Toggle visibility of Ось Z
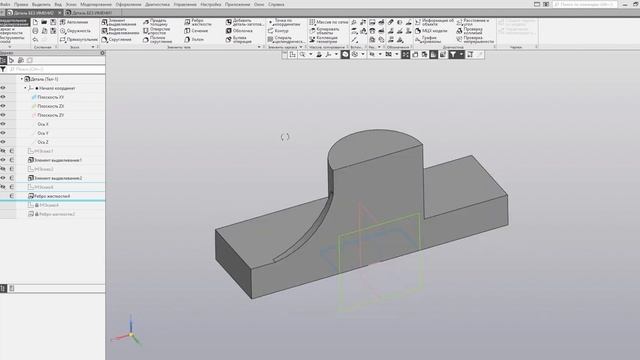Screen dimensions: 640x360 tap(3, 142)
